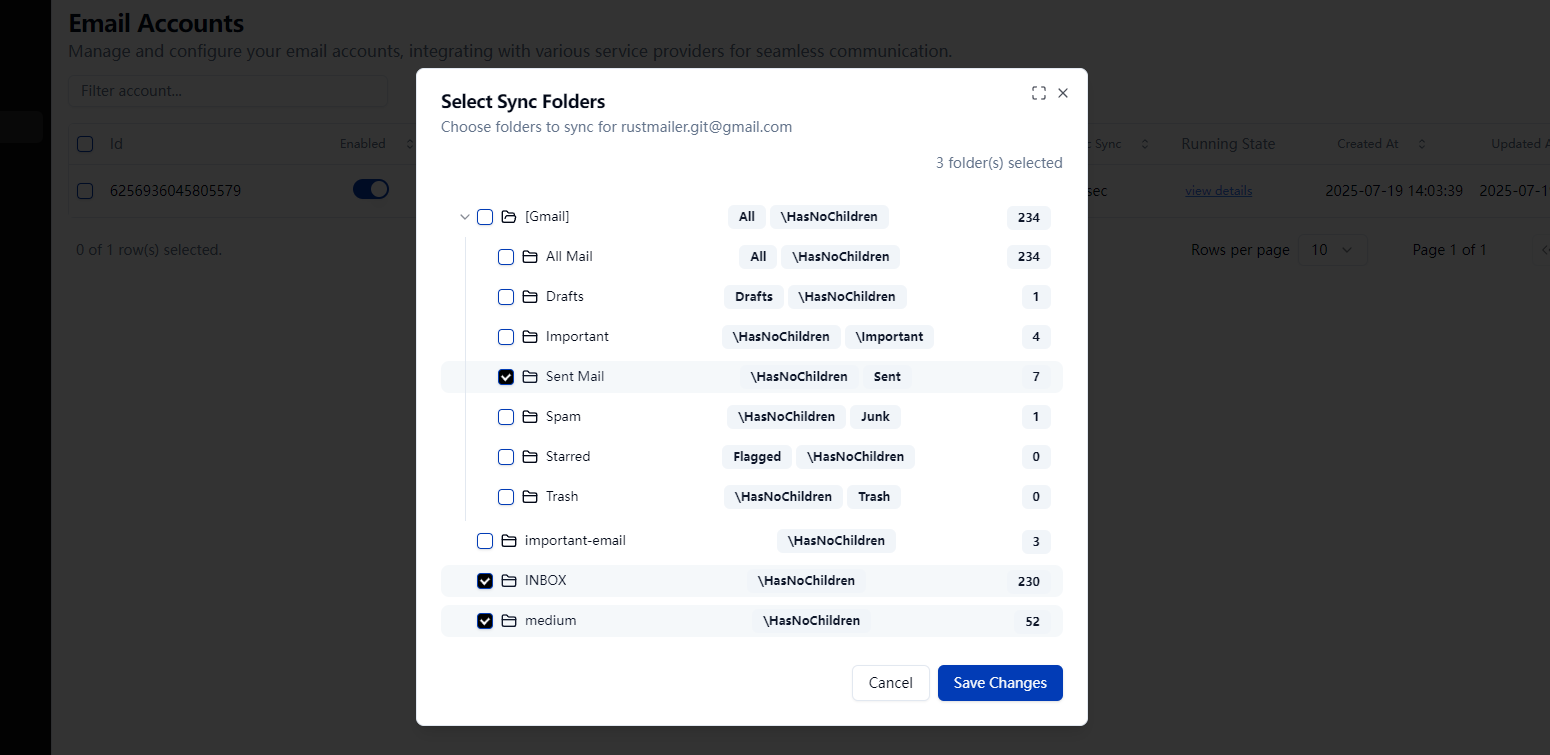Open the view details link
This screenshot has height=755, width=1550.
coord(1219,191)
